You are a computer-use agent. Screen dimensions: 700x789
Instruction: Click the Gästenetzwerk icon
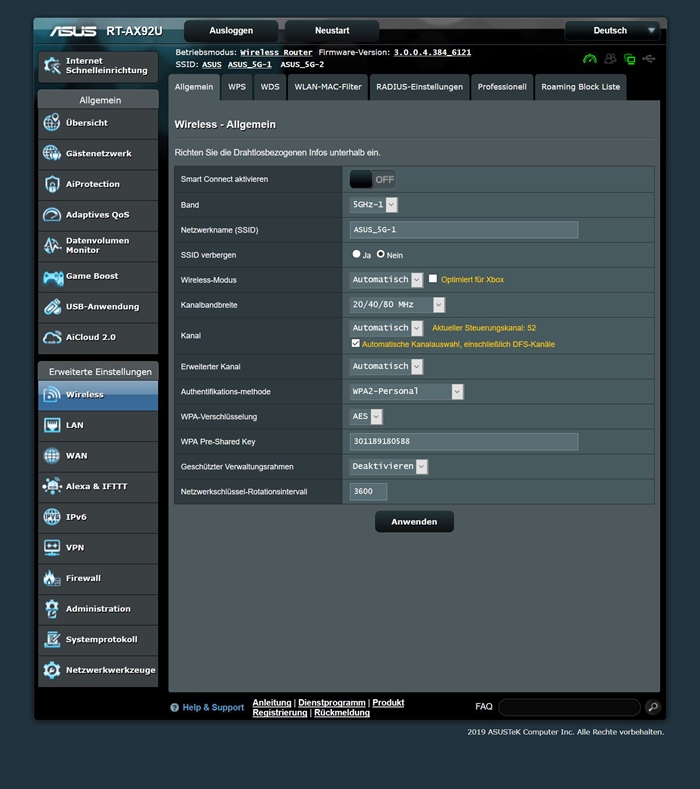(x=52, y=153)
